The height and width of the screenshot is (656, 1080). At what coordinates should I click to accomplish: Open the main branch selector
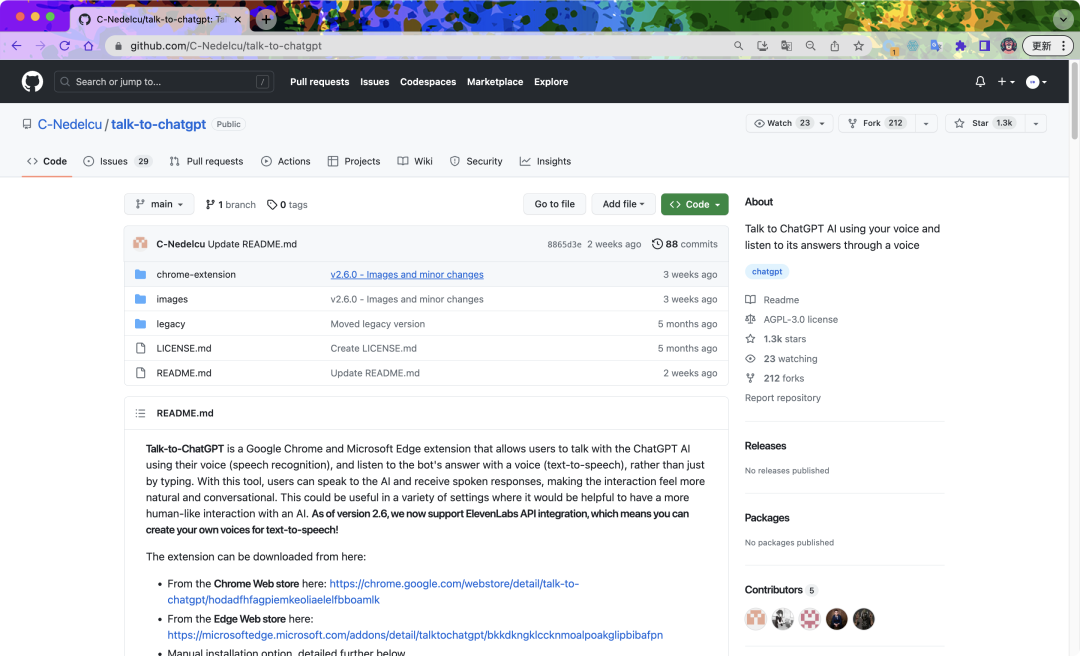point(159,204)
